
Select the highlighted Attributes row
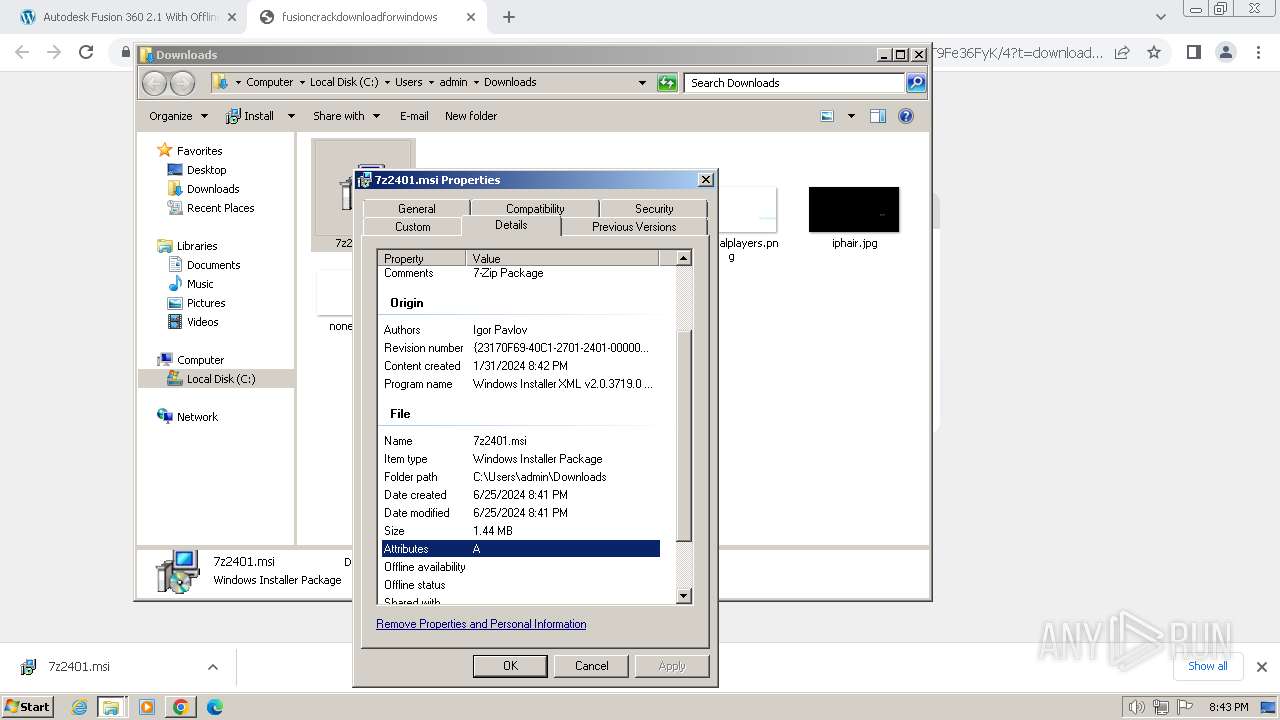click(520, 549)
